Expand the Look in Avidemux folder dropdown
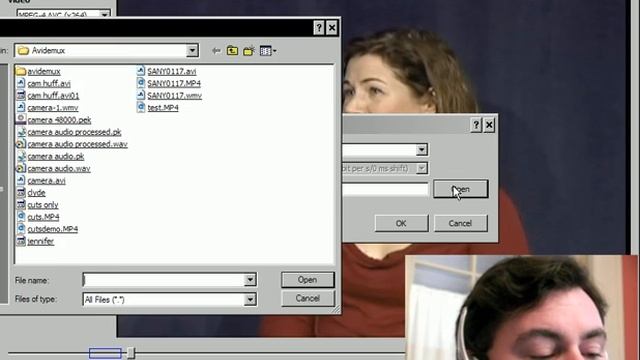The width and height of the screenshot is (640, 360). click(x=192, y=51)
